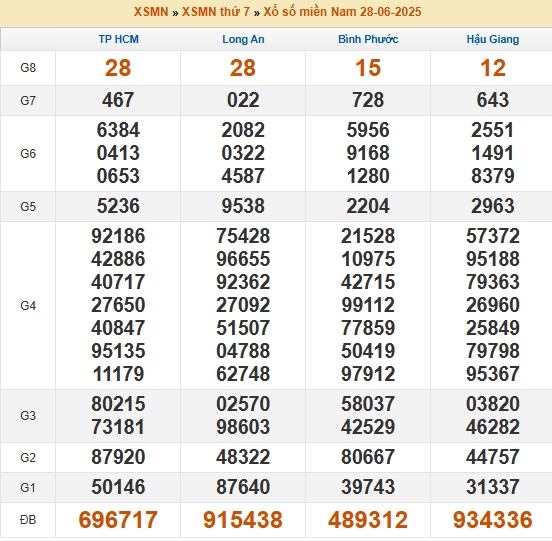Click special prize number 489312
The width and height of the screenshot is (552, 541).
point(368,520)
